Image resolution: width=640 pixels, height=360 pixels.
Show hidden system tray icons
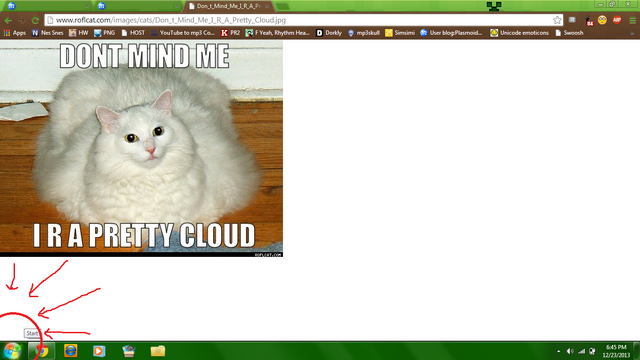[x=558, y=351]
